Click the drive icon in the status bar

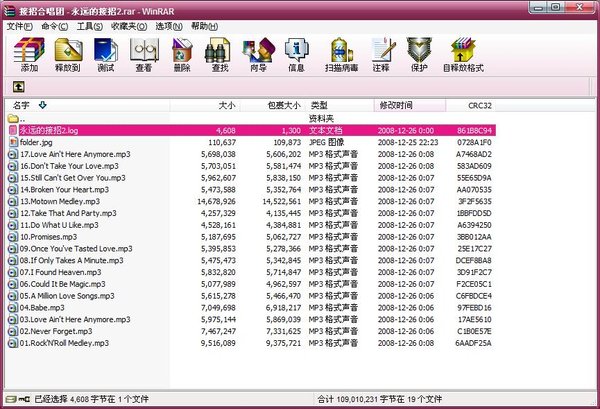click(11, 399)
